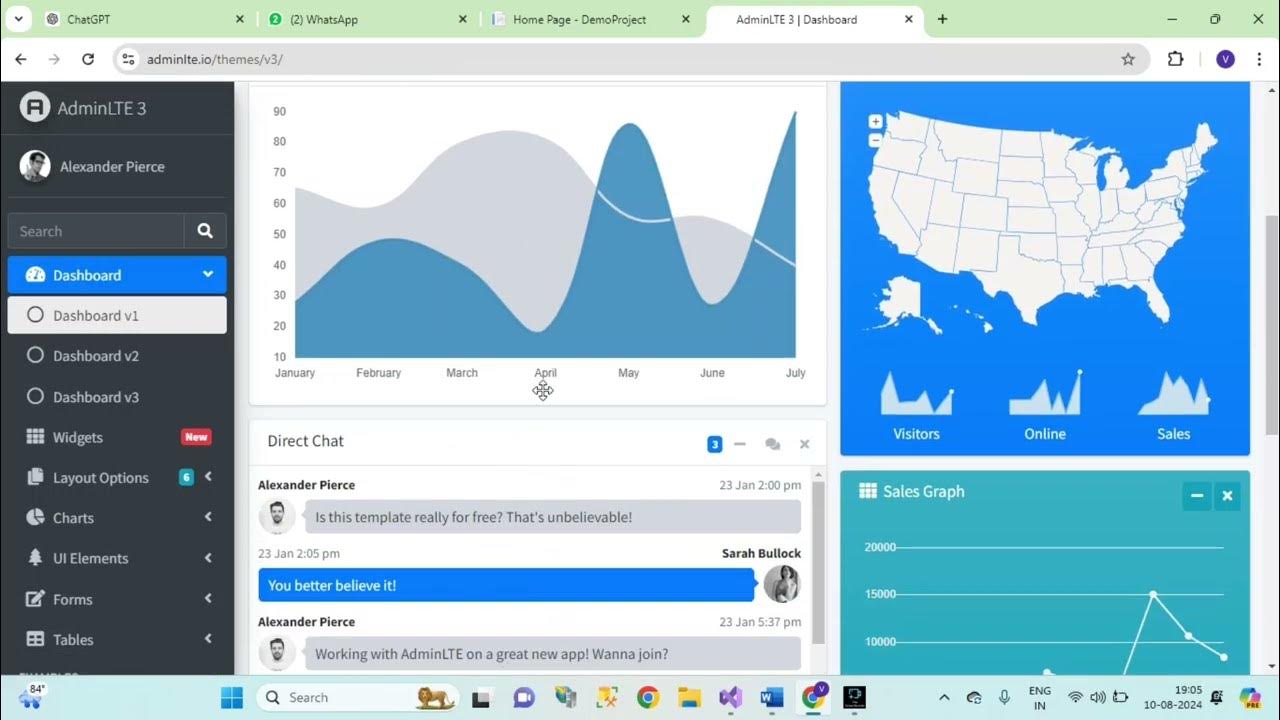Click the Widgets grid icon

[35, 437]
